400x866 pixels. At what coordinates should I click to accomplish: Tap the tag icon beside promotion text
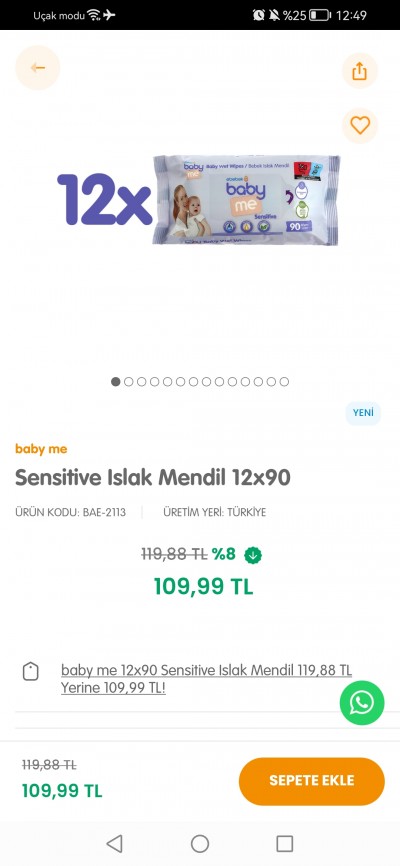coord(31,672)
